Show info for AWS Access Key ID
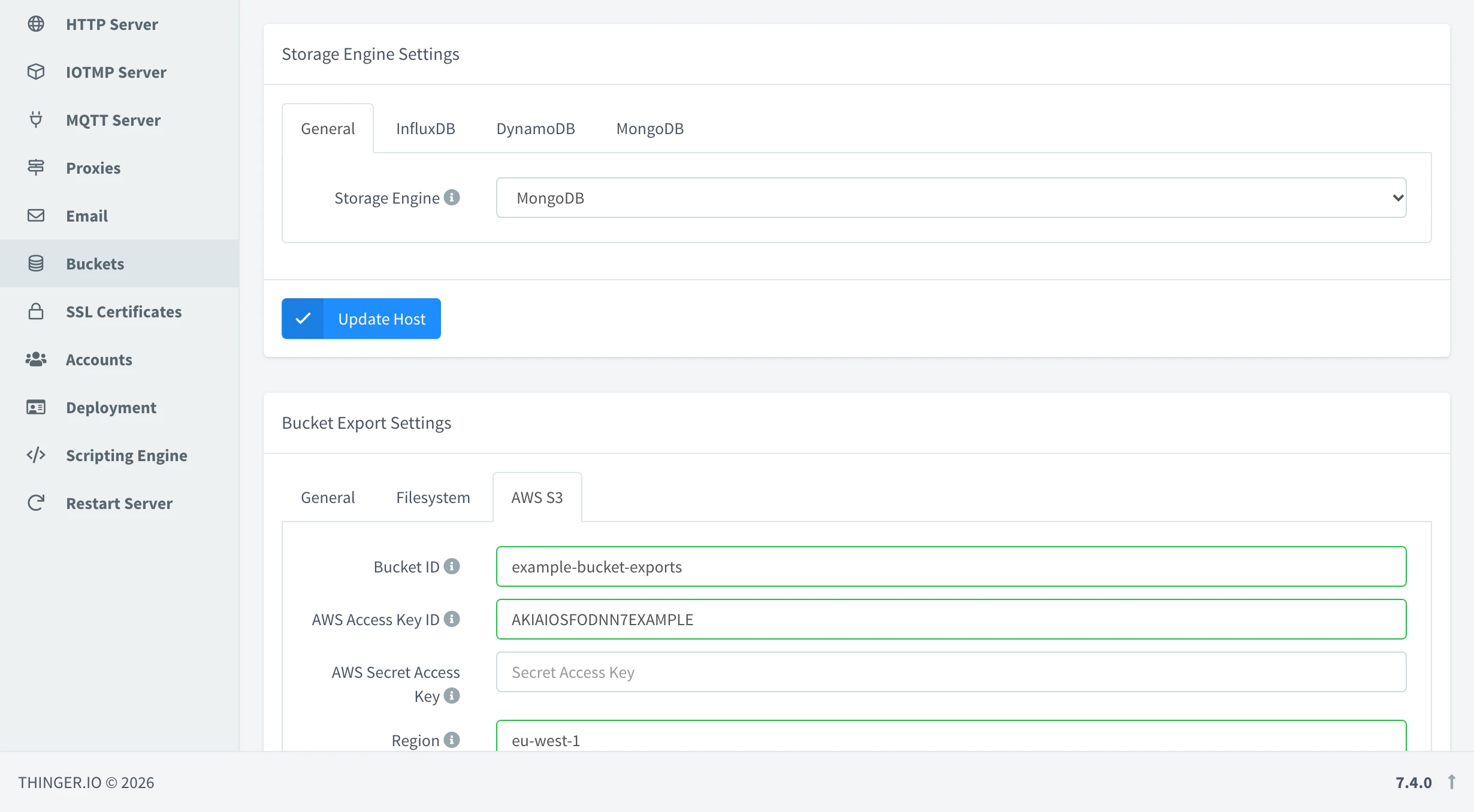 [452, 619]
